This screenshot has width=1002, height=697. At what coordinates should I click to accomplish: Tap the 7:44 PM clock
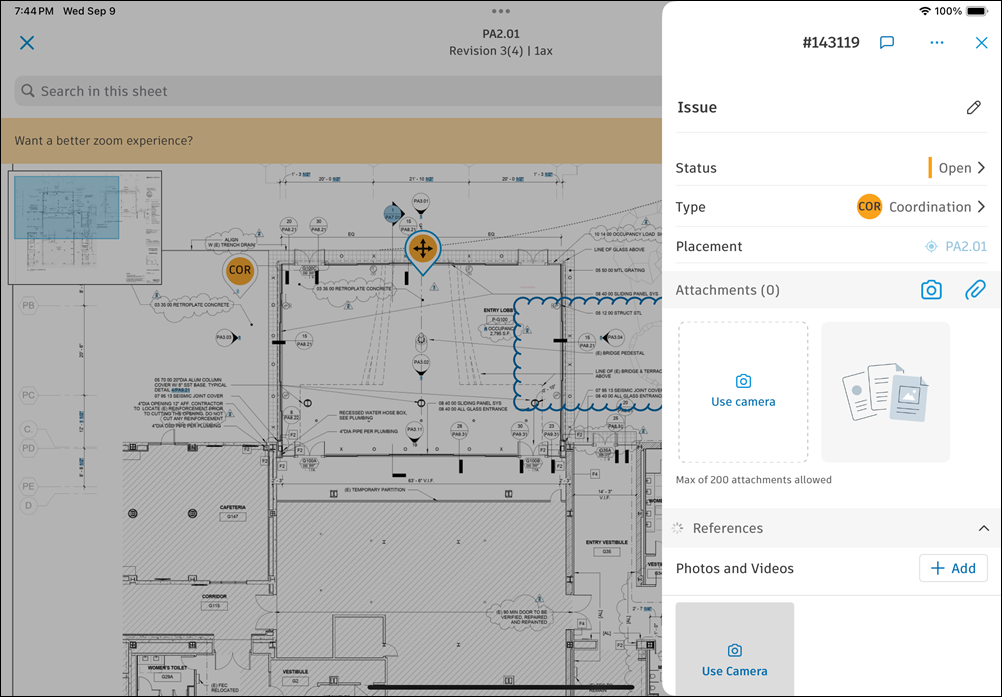click(34, 11)
